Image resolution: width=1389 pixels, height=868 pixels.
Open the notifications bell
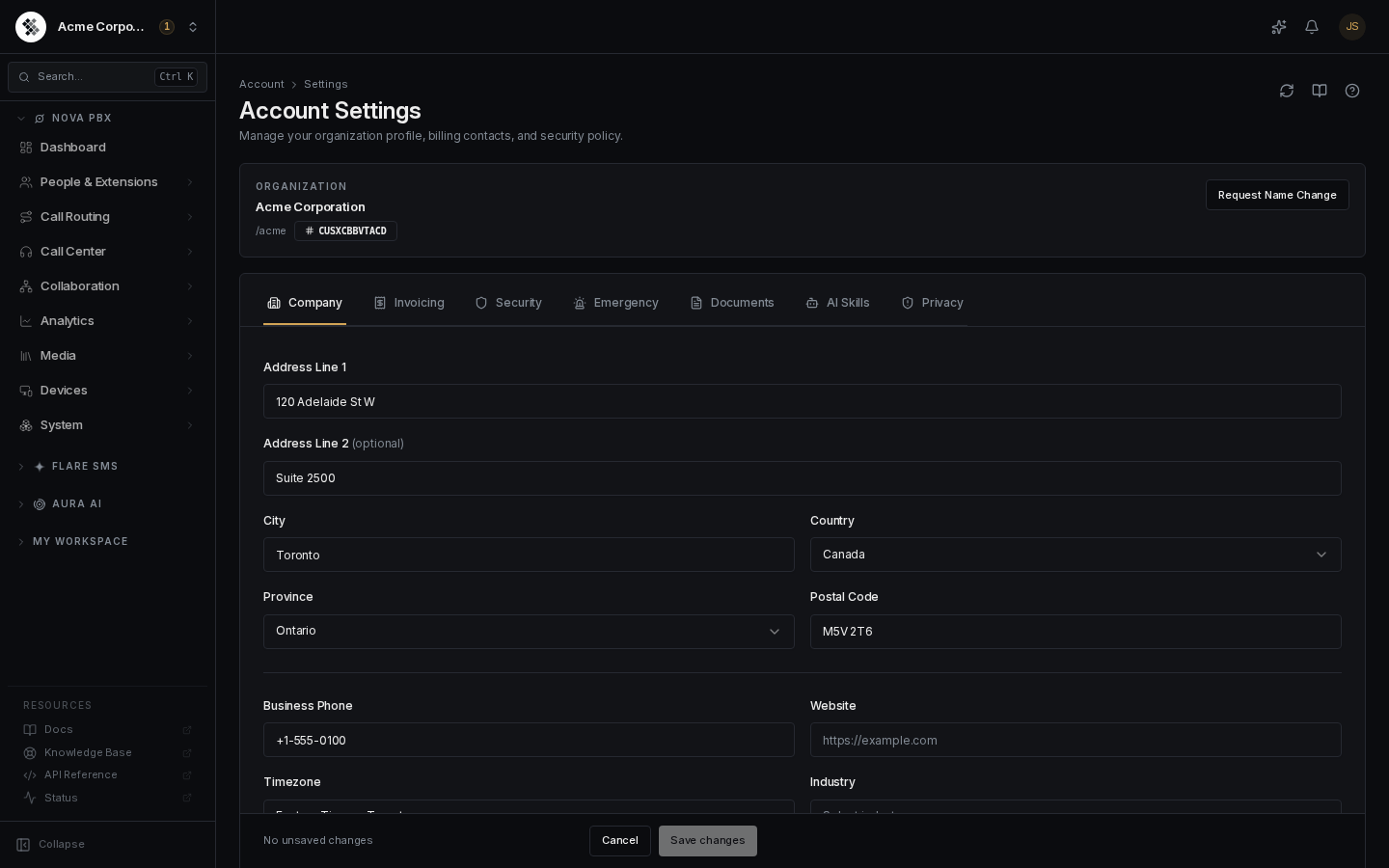[x=1312, y=27]
